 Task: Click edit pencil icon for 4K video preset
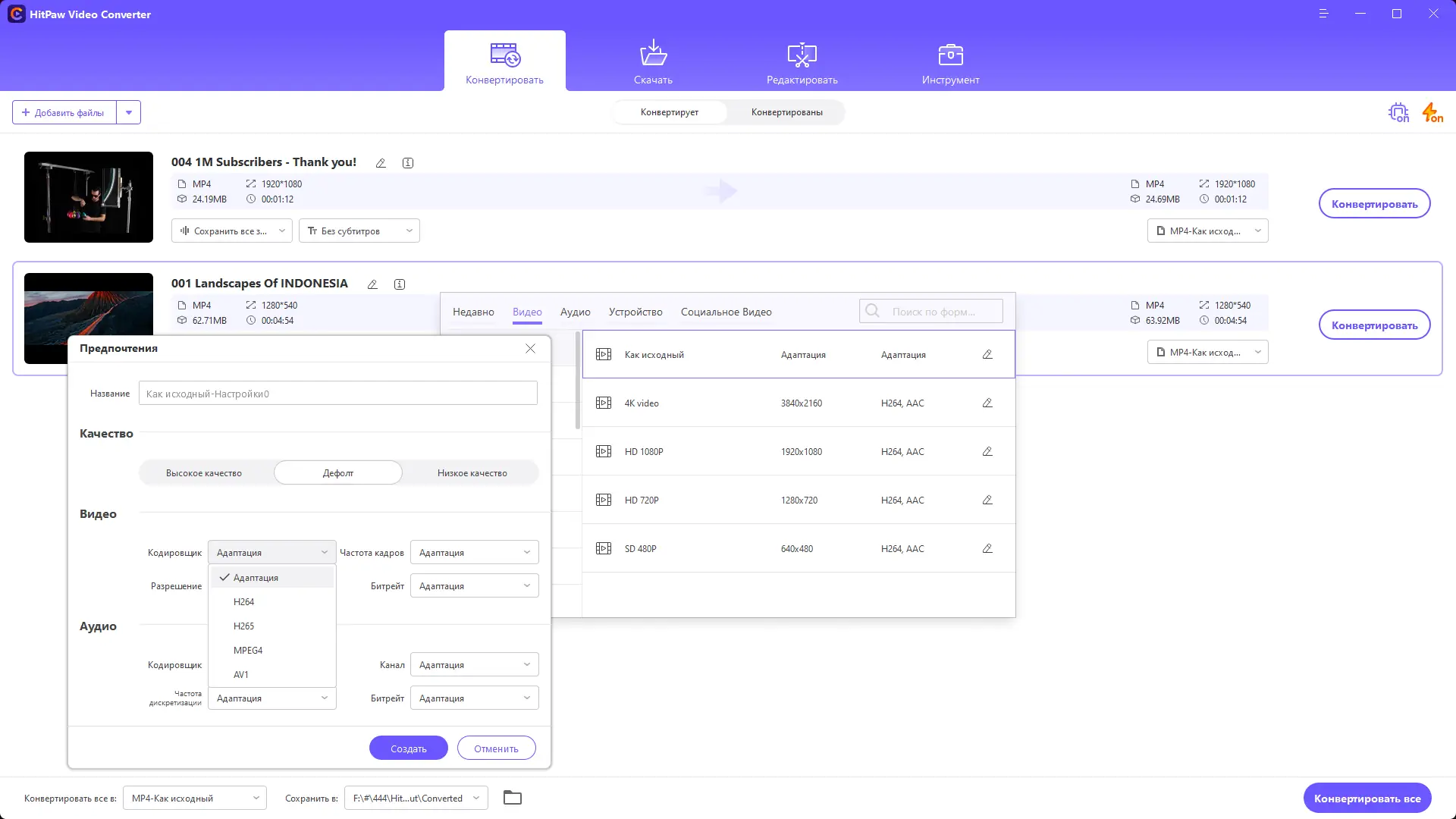[x=987, y=403]
